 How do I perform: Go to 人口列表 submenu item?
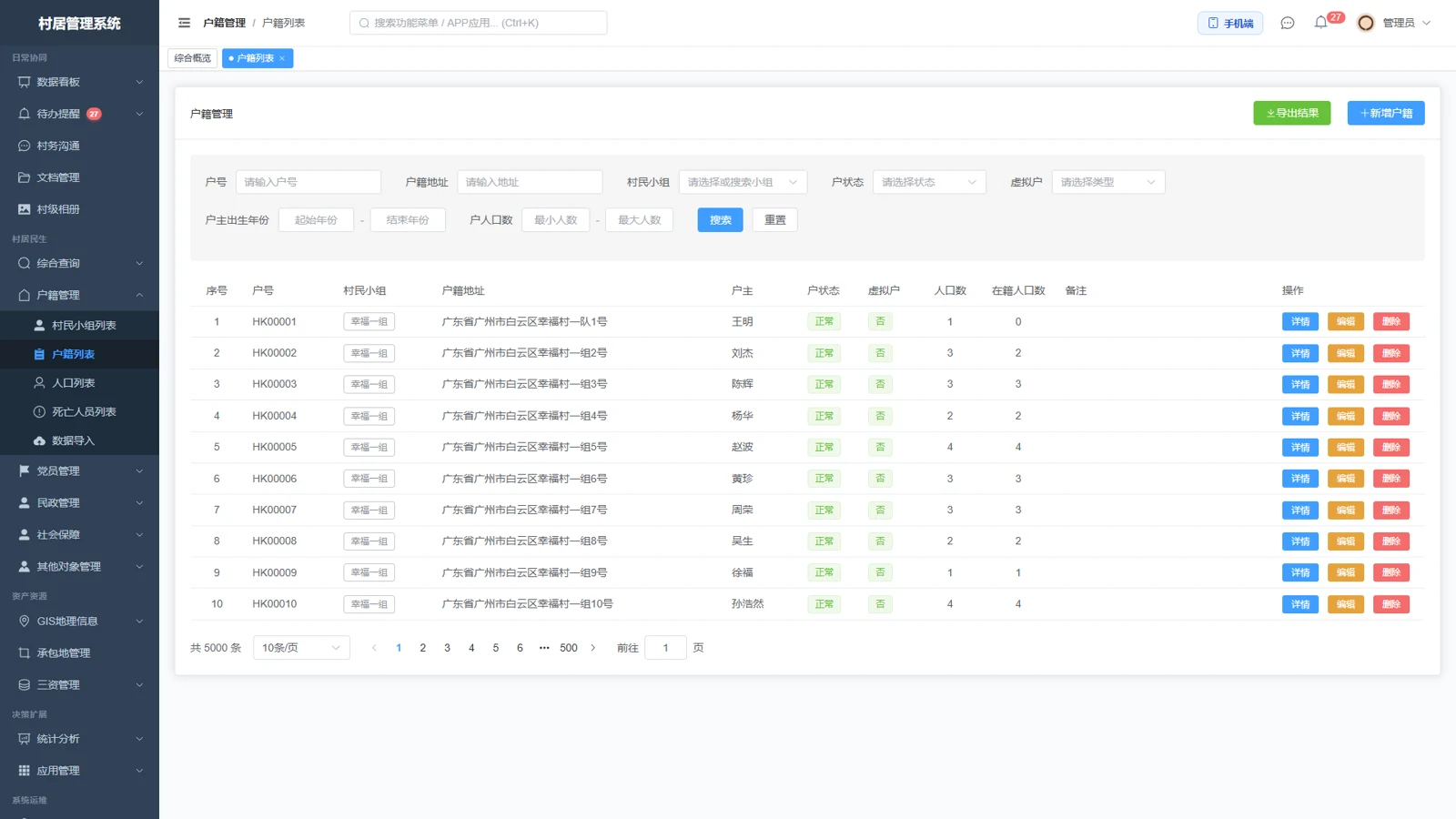pyautogui.click(x=79, y=383)
